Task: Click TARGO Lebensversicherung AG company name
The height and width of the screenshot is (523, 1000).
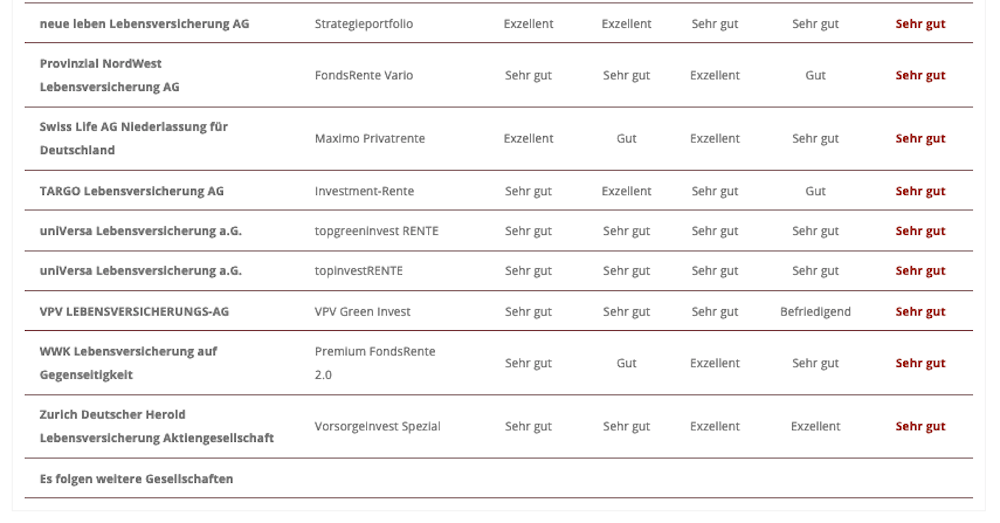Action: 131,191
